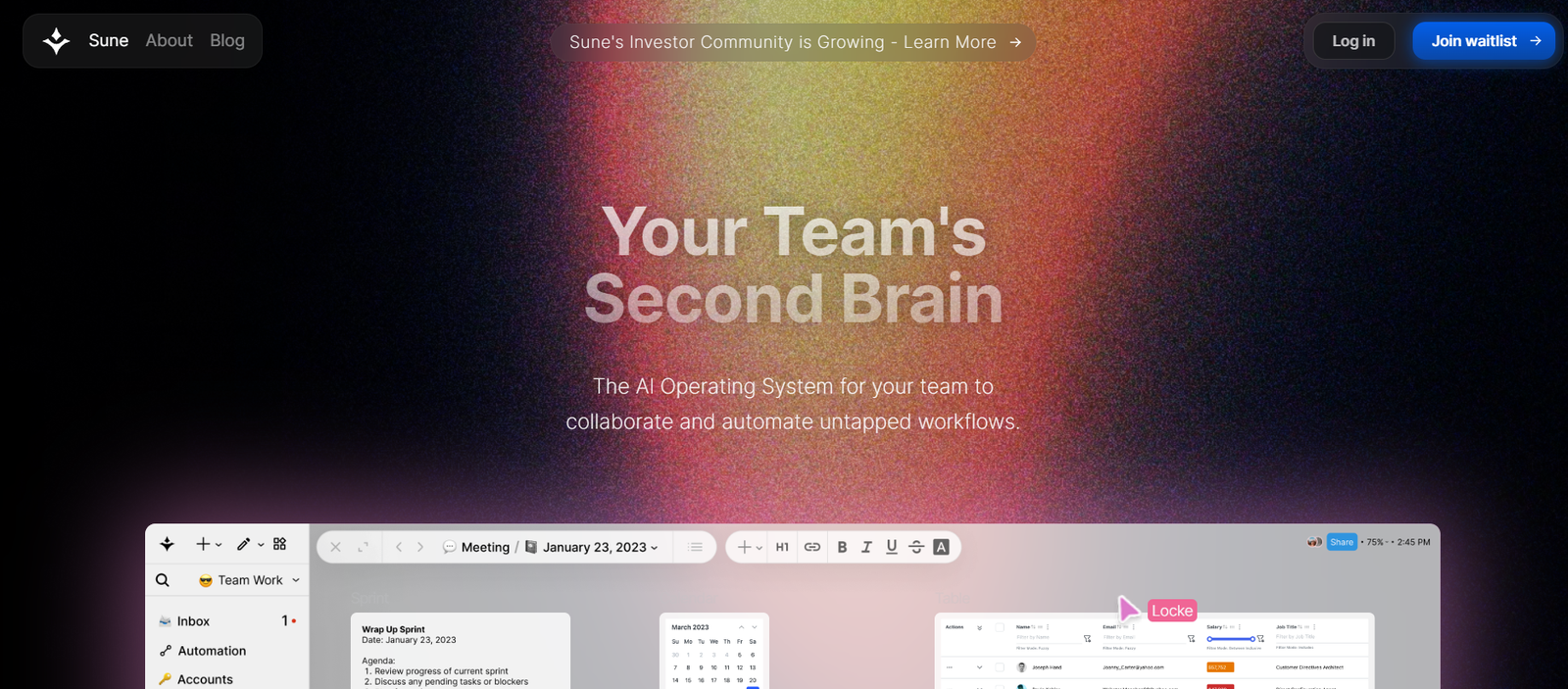Screen dimensions: 1568x689
Task: Select the H1 heading tool
Action: point(782,547)
